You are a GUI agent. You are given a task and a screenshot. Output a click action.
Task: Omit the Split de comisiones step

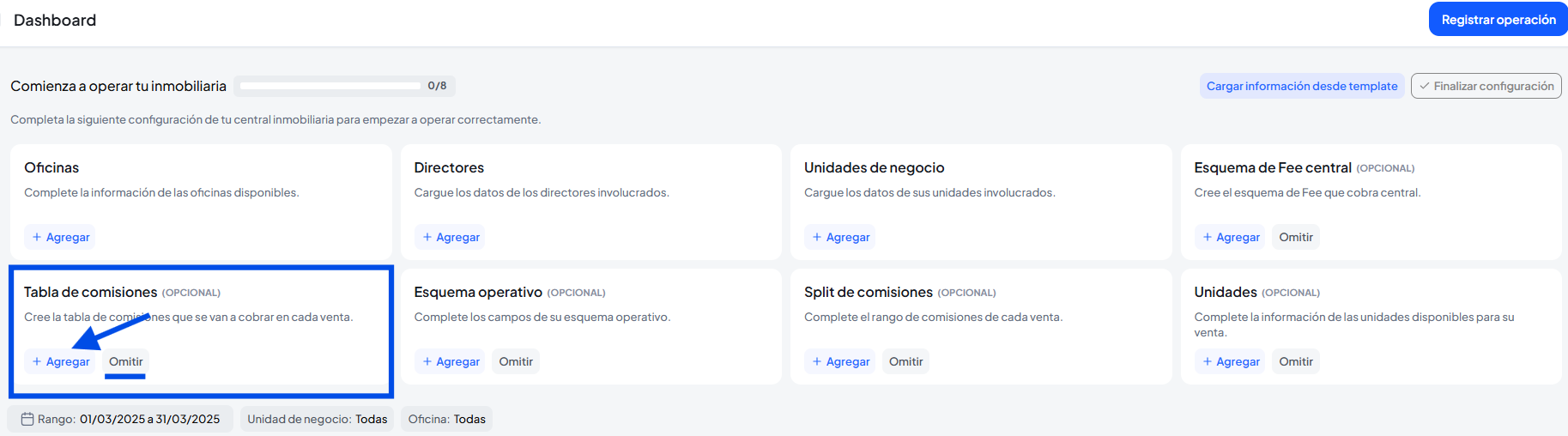[x=905, y=361]
